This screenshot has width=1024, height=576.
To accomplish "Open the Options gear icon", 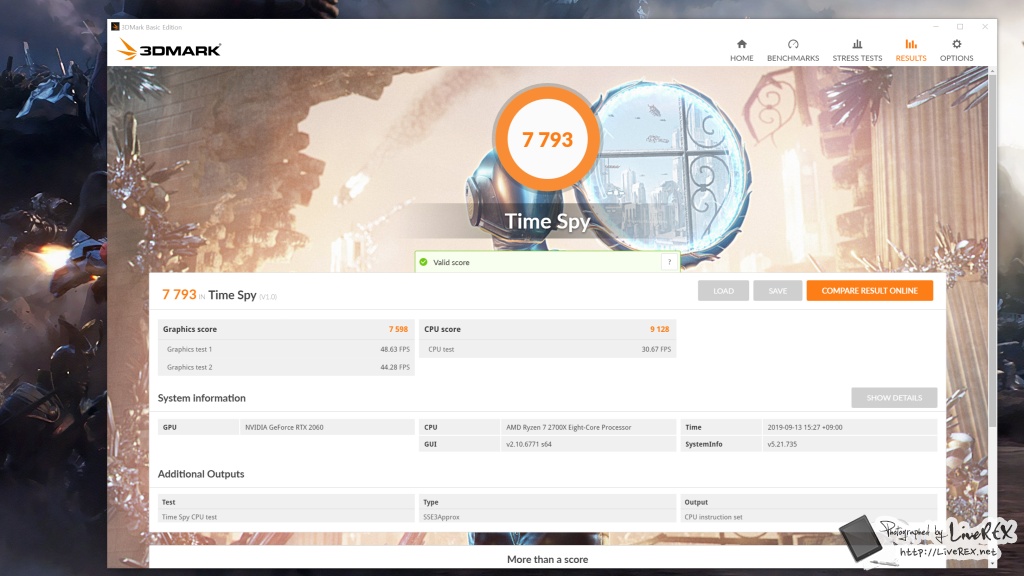I will click(956, 44).
